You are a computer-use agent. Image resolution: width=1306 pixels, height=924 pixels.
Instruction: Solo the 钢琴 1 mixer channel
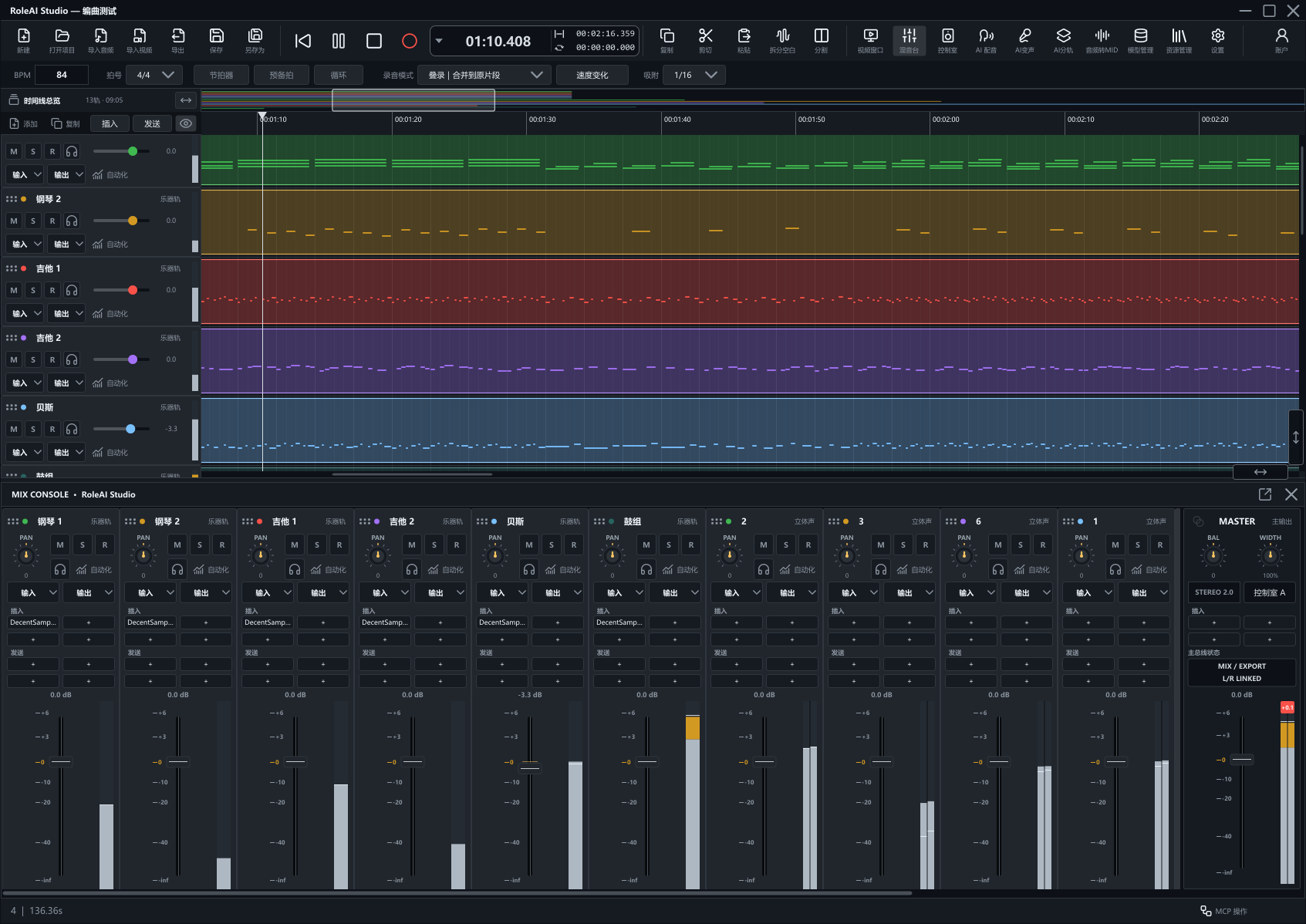coord(83,545)
